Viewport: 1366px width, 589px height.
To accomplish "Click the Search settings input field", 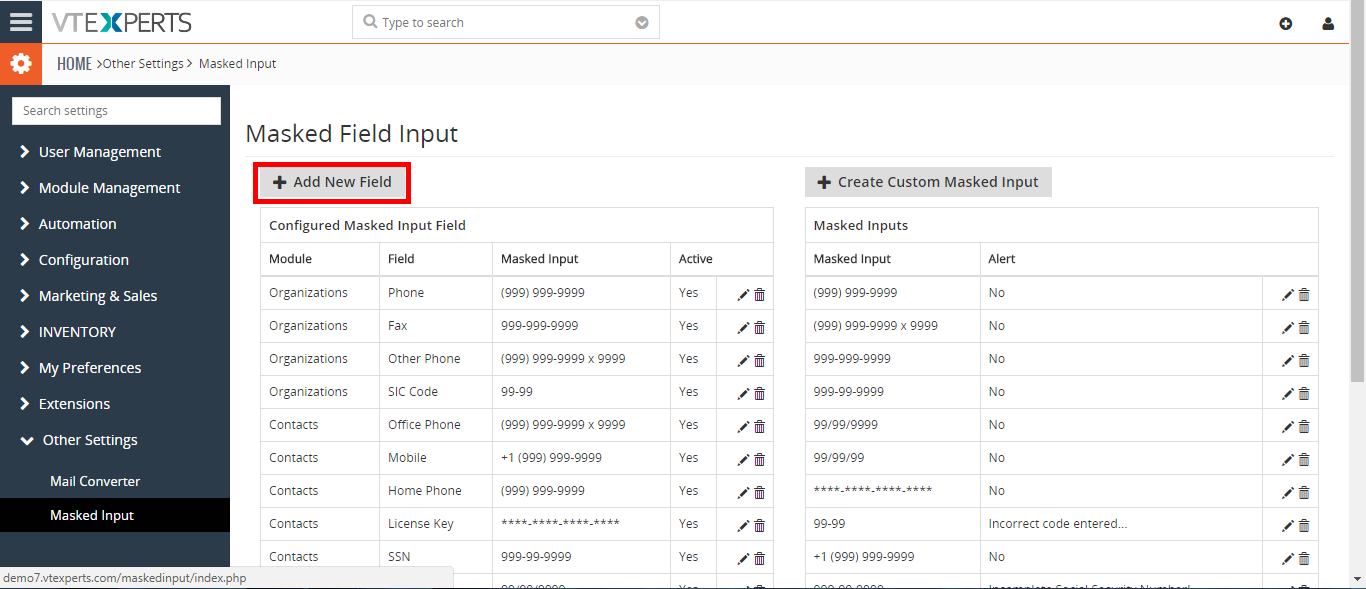I will click(116, 111).
